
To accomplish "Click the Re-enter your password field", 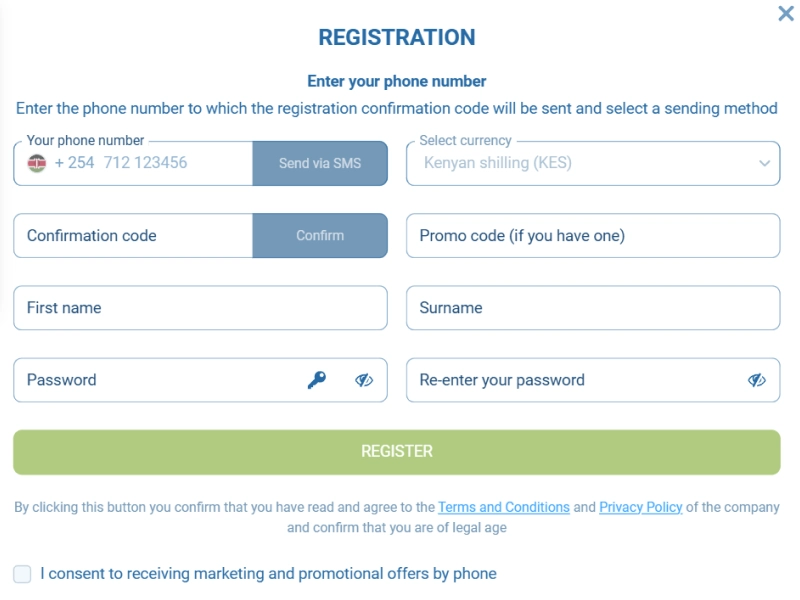I will click(570, 379).
